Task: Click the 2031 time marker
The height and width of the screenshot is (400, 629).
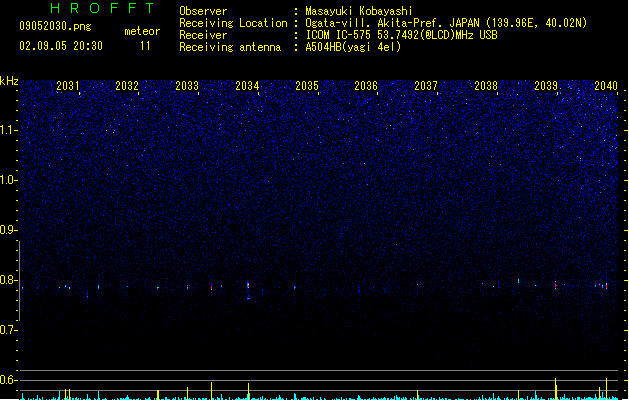Action: [x=67, y=86]
